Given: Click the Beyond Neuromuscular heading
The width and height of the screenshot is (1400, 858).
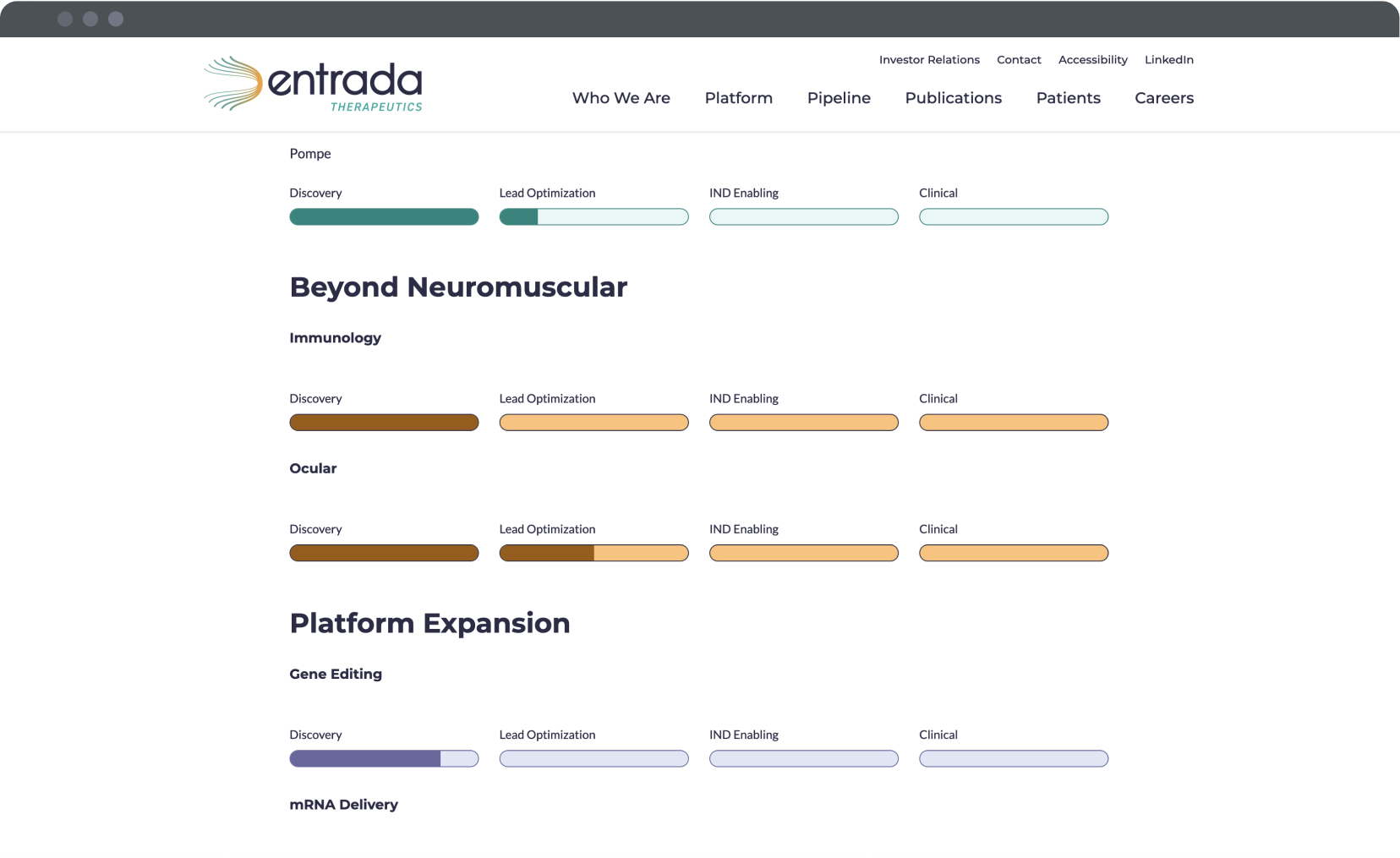Looking at the screenshot, I should 458,287.
